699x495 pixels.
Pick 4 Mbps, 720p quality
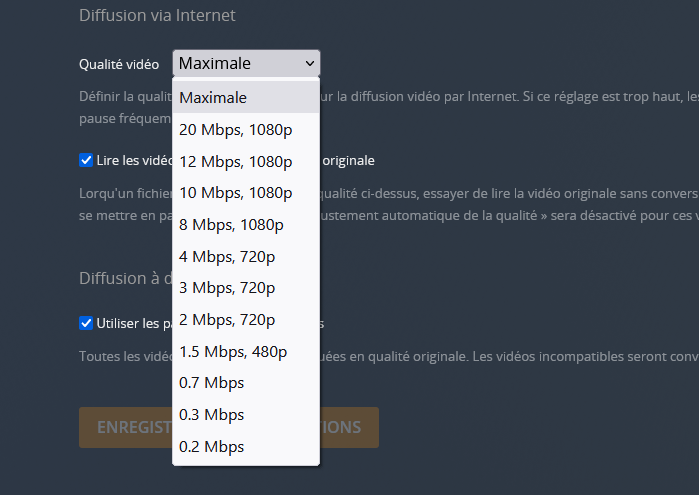246,256
